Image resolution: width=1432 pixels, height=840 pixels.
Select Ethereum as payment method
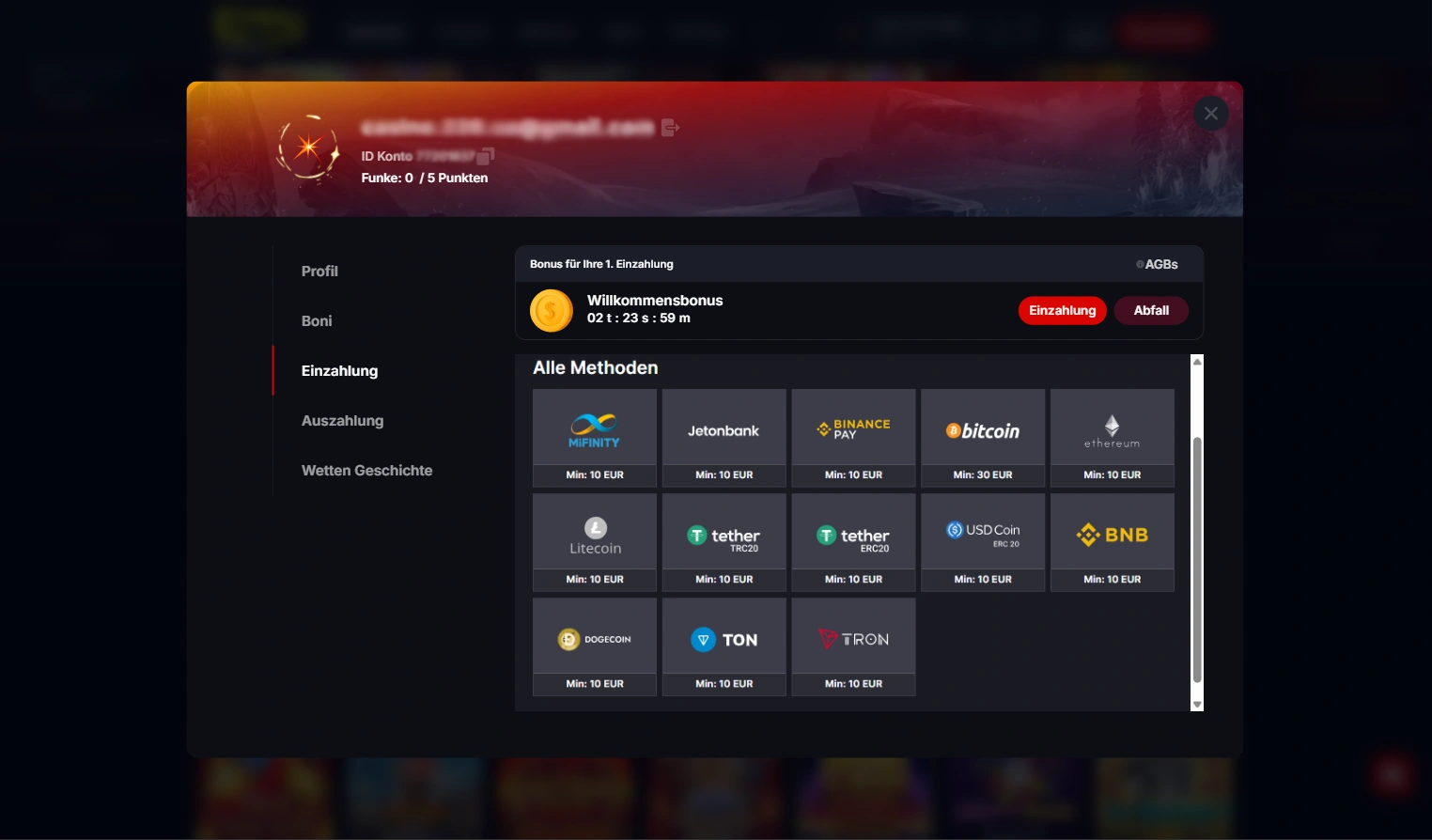click(1113, 438)
